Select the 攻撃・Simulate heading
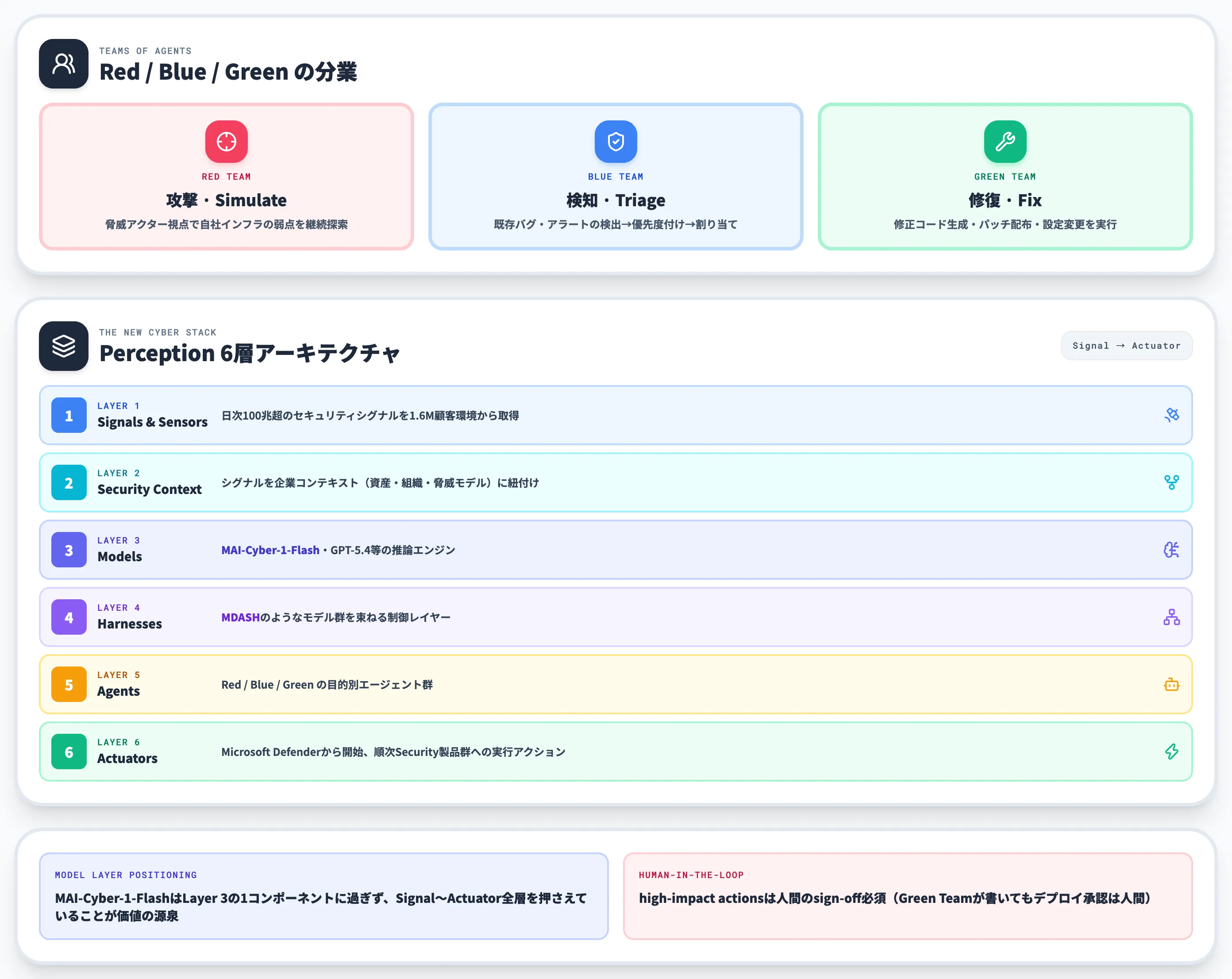Screen dimensions: 1232x979 coord(226,200)
